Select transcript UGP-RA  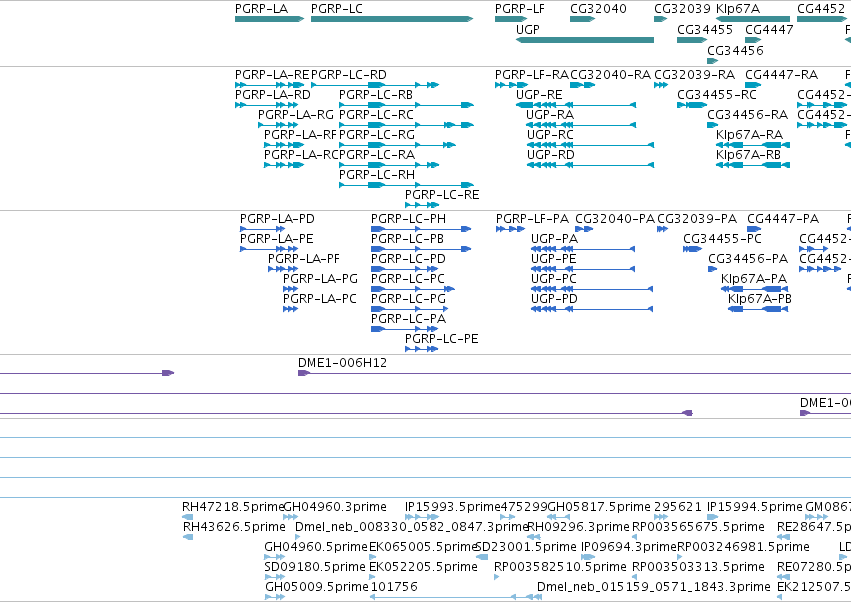[x=581, y=125]
